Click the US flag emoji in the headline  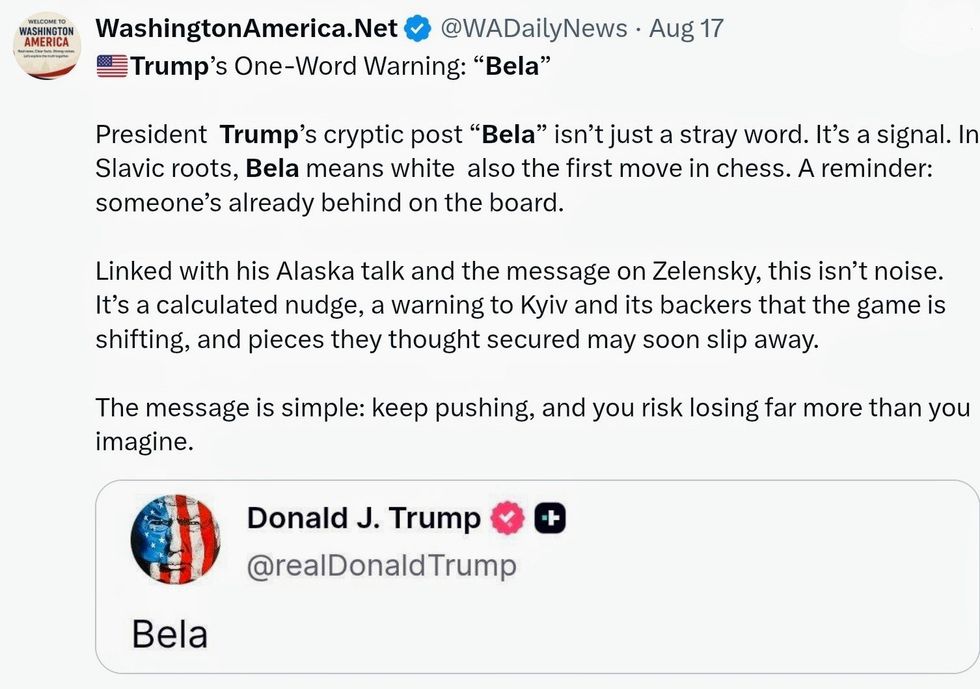tap(111, 67)
